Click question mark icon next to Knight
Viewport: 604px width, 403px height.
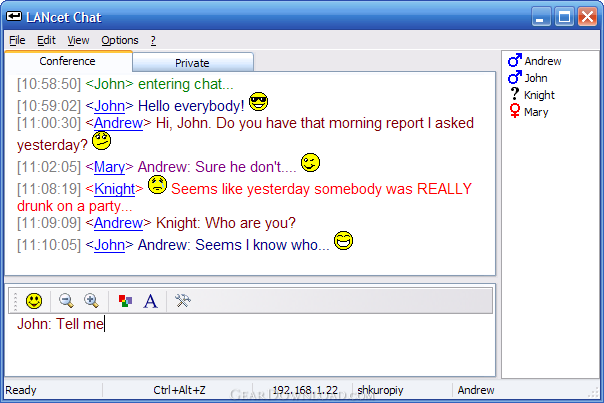[x=514, y=94]
